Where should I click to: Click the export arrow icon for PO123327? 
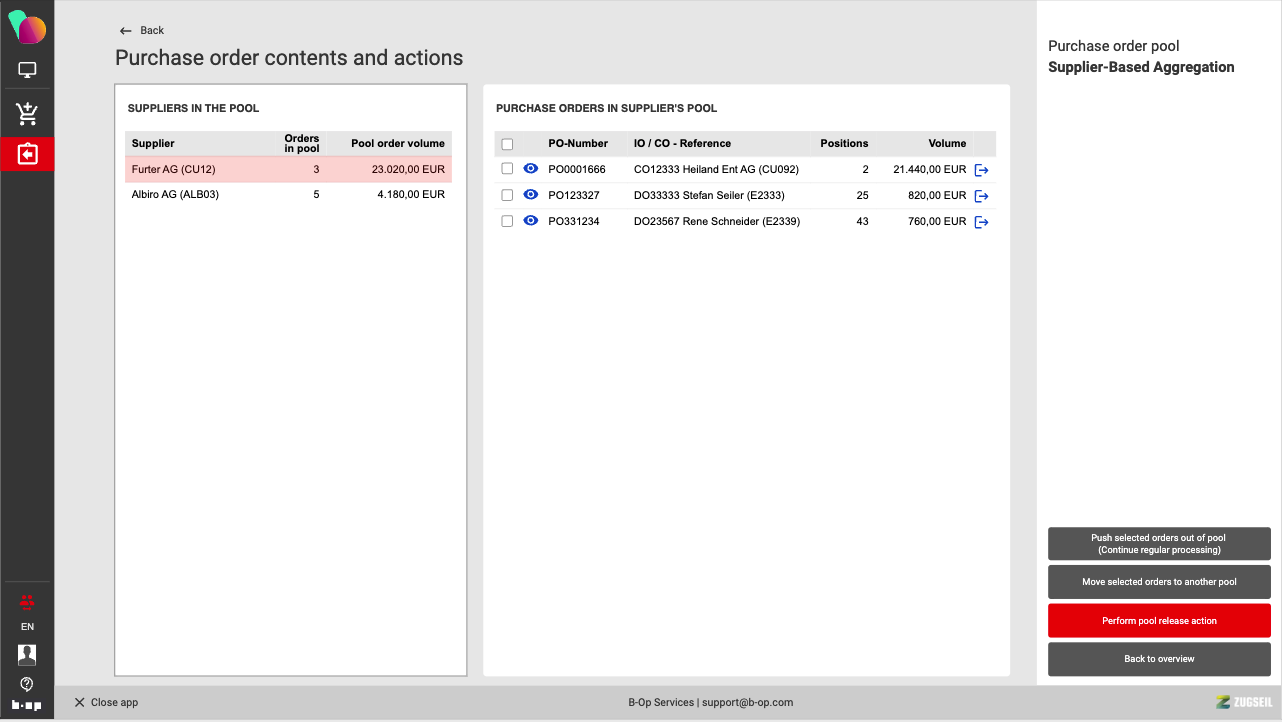(x=981, y=196)
